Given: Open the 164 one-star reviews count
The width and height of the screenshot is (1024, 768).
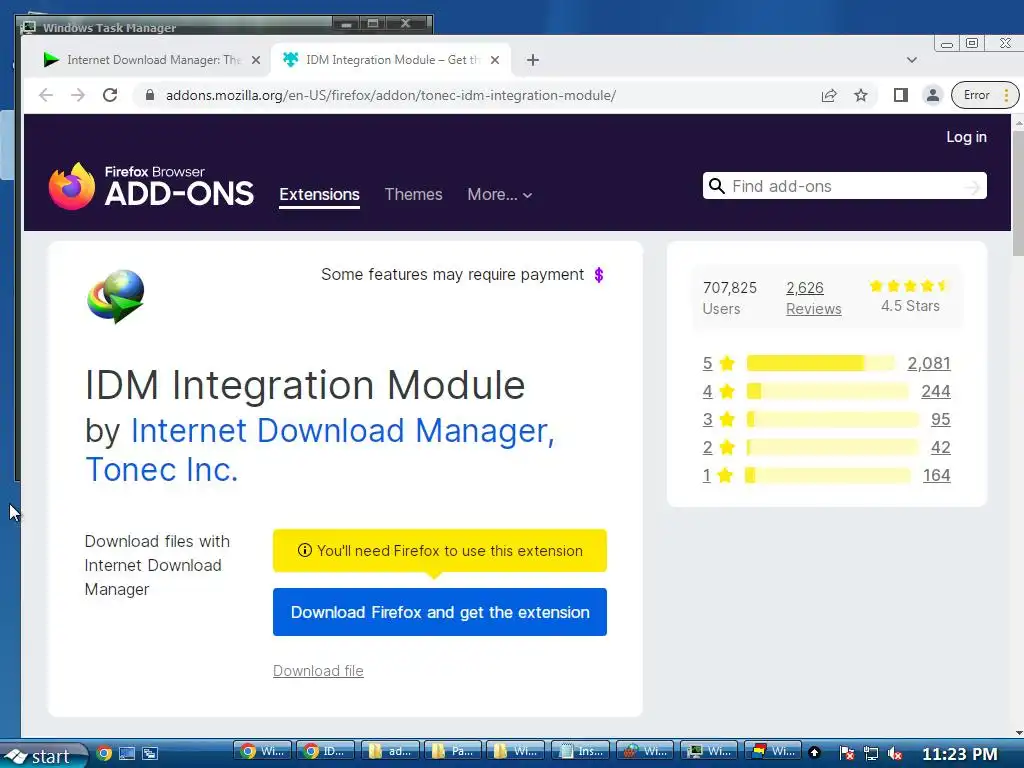Looking at the screenshot, I should [x=936, y=475].
